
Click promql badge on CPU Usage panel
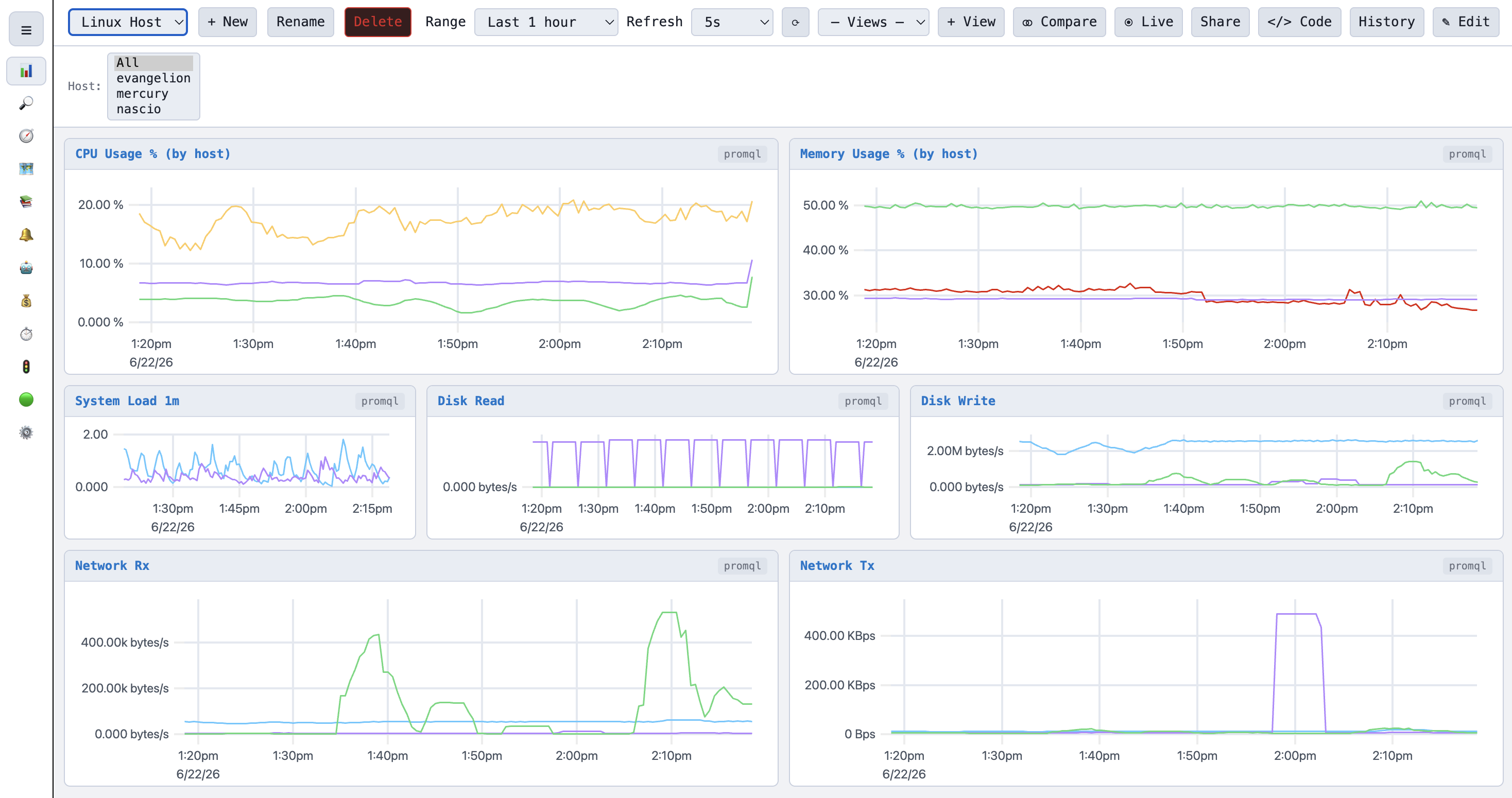point(742,154)
